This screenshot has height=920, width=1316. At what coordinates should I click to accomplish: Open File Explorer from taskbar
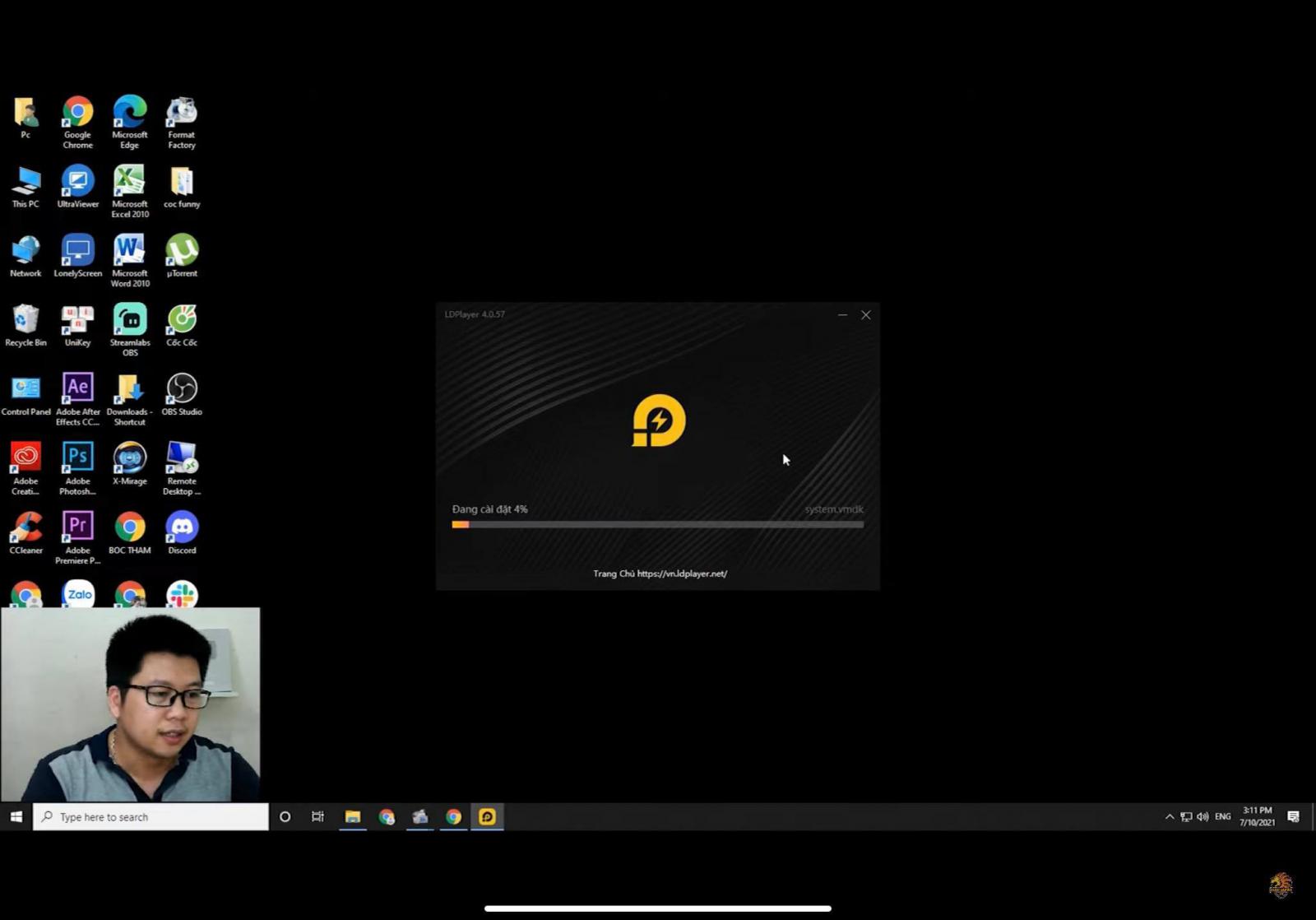coord(353,816)
